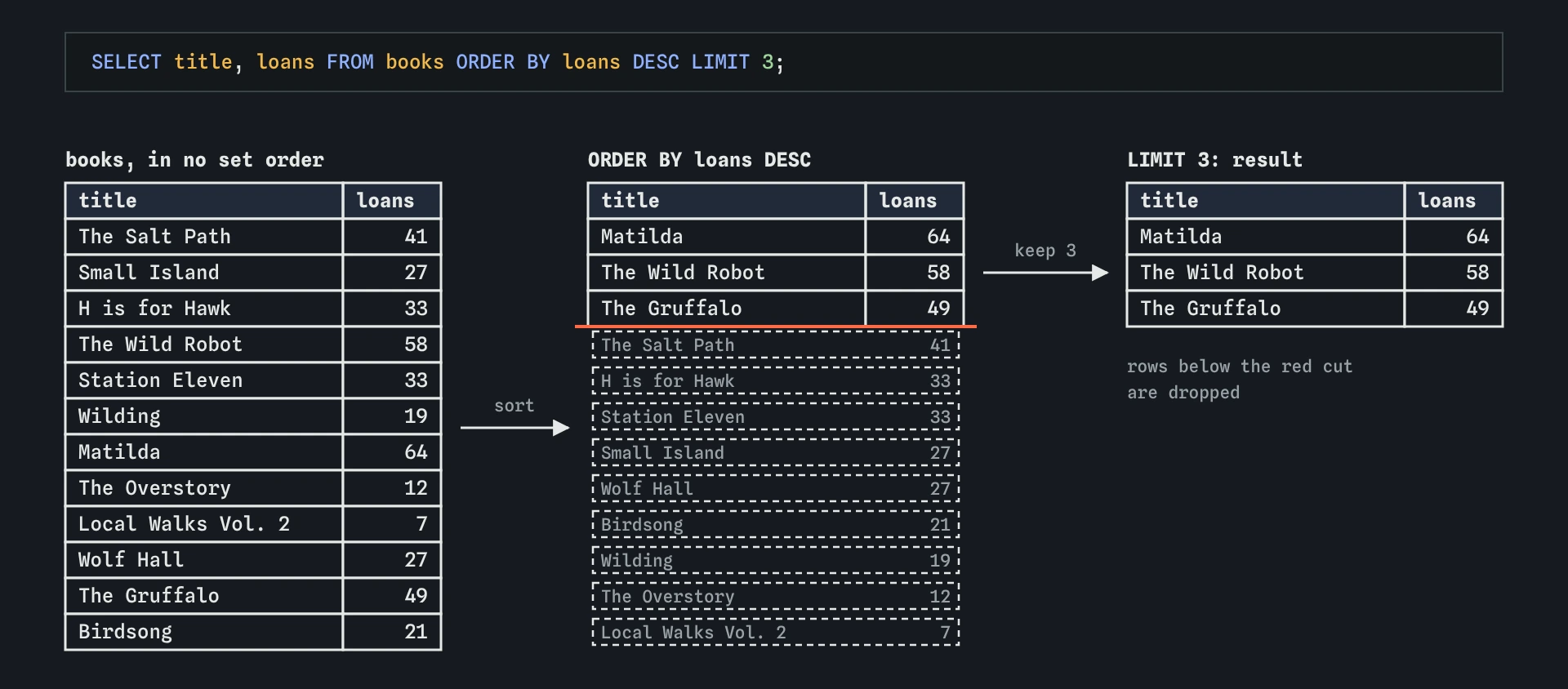This screenshot has width=1568, height=689.
Task: Click the sort arrow between tables
Action: pos(514,428)
